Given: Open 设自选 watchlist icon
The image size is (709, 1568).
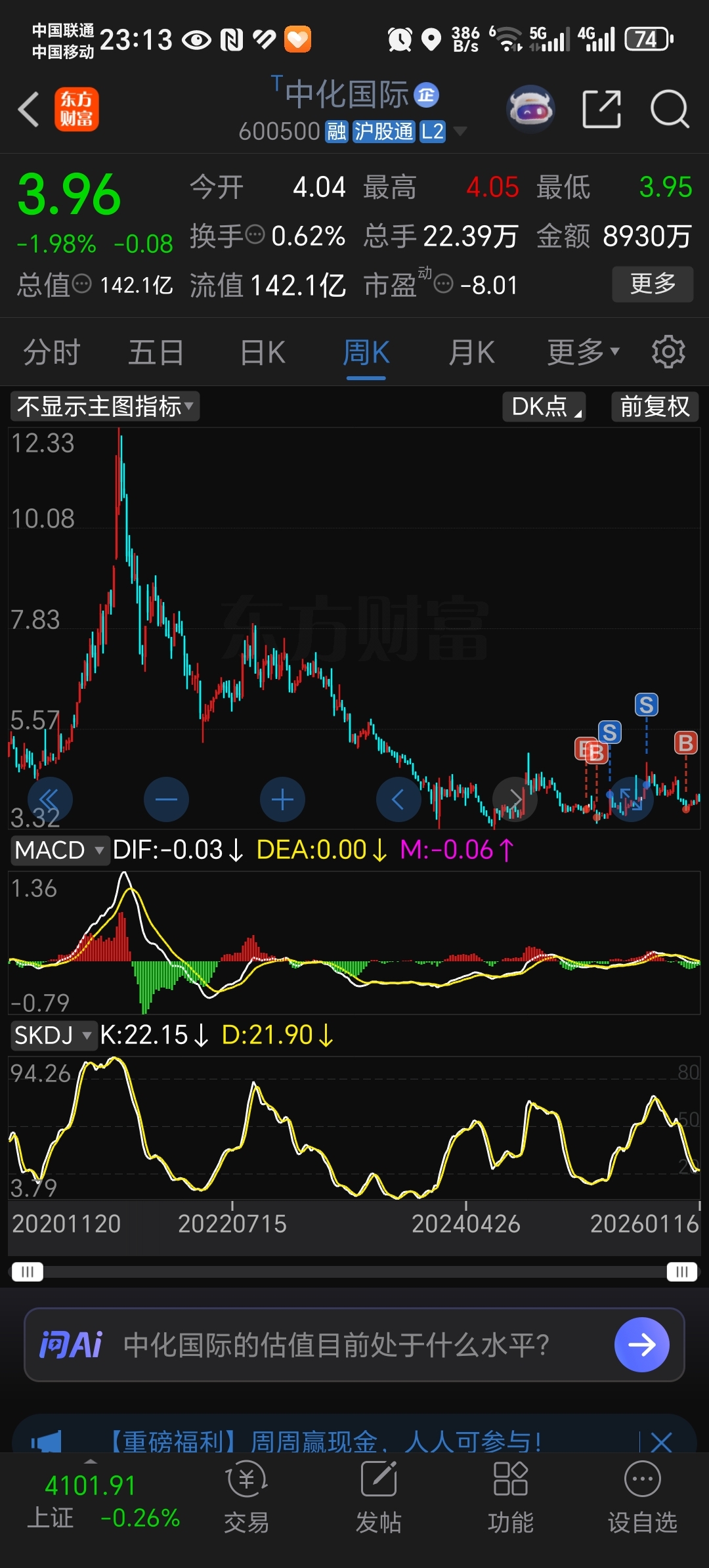Looking at the screenshot, I should (x=643, y=1496).
